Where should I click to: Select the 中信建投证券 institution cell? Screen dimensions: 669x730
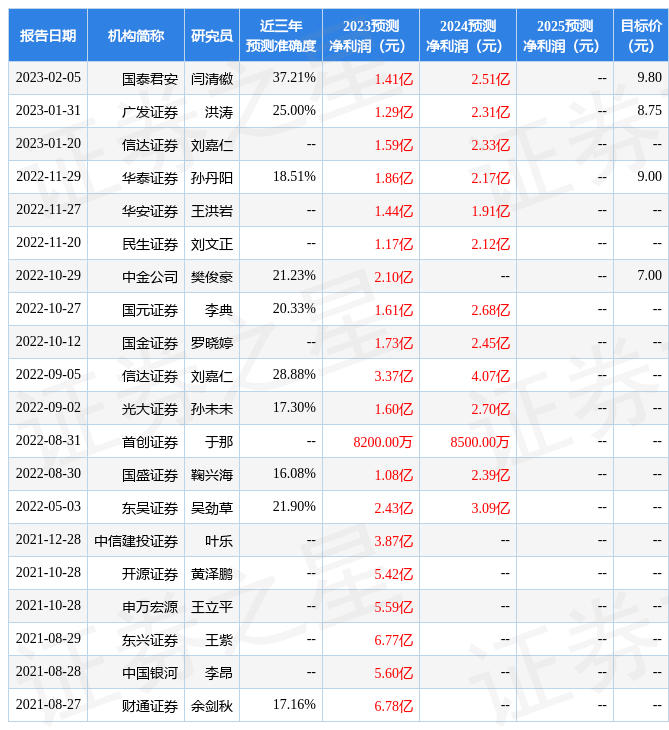point(136,540)
